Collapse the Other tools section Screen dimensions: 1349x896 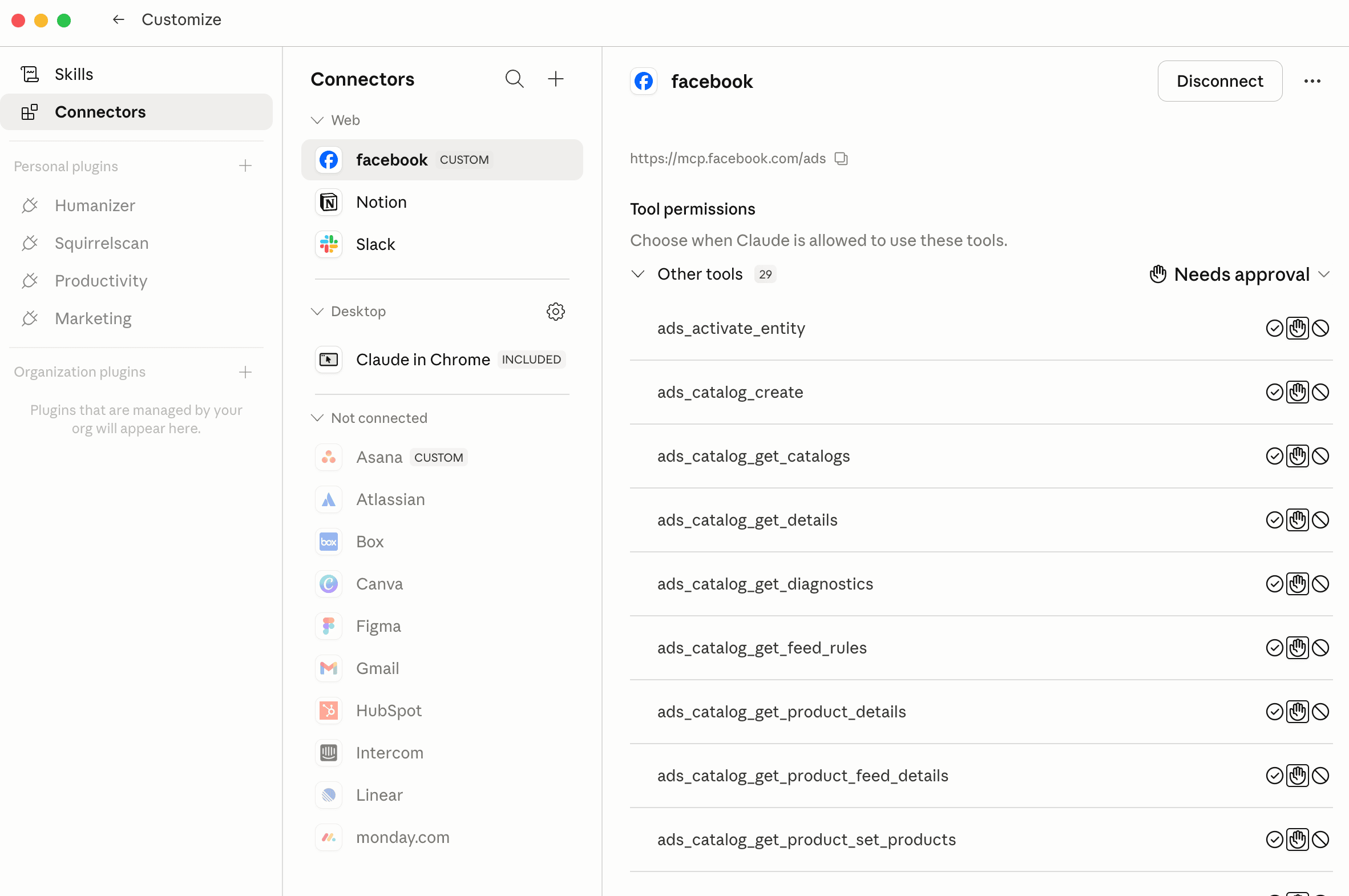(637, 275)
